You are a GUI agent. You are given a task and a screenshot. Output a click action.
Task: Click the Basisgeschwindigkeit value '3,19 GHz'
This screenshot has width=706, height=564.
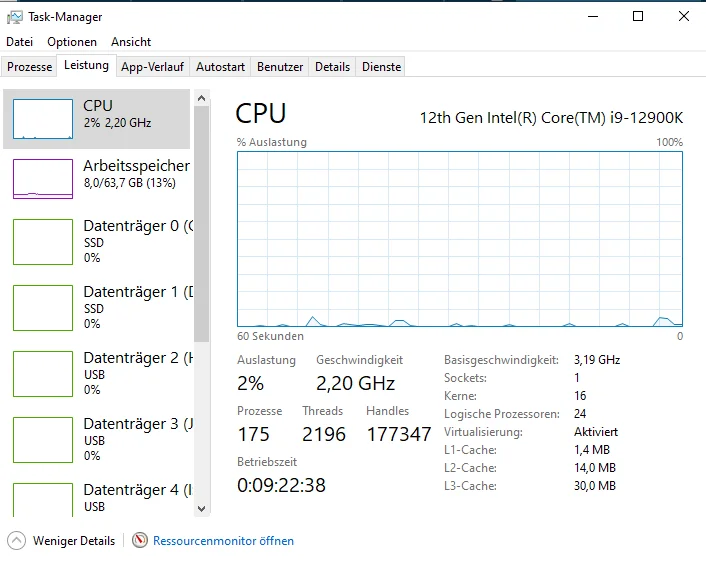click(597, 360)
